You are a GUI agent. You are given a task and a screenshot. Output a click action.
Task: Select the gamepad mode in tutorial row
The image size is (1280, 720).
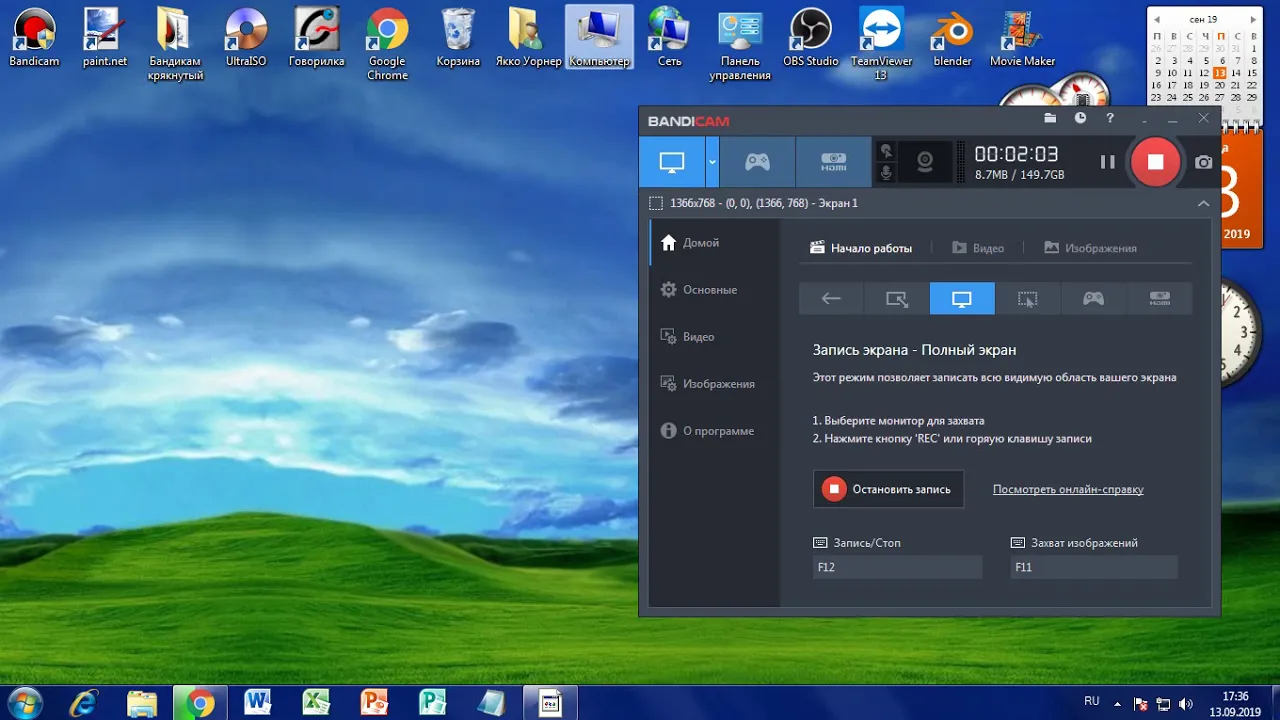point(1094,298)
